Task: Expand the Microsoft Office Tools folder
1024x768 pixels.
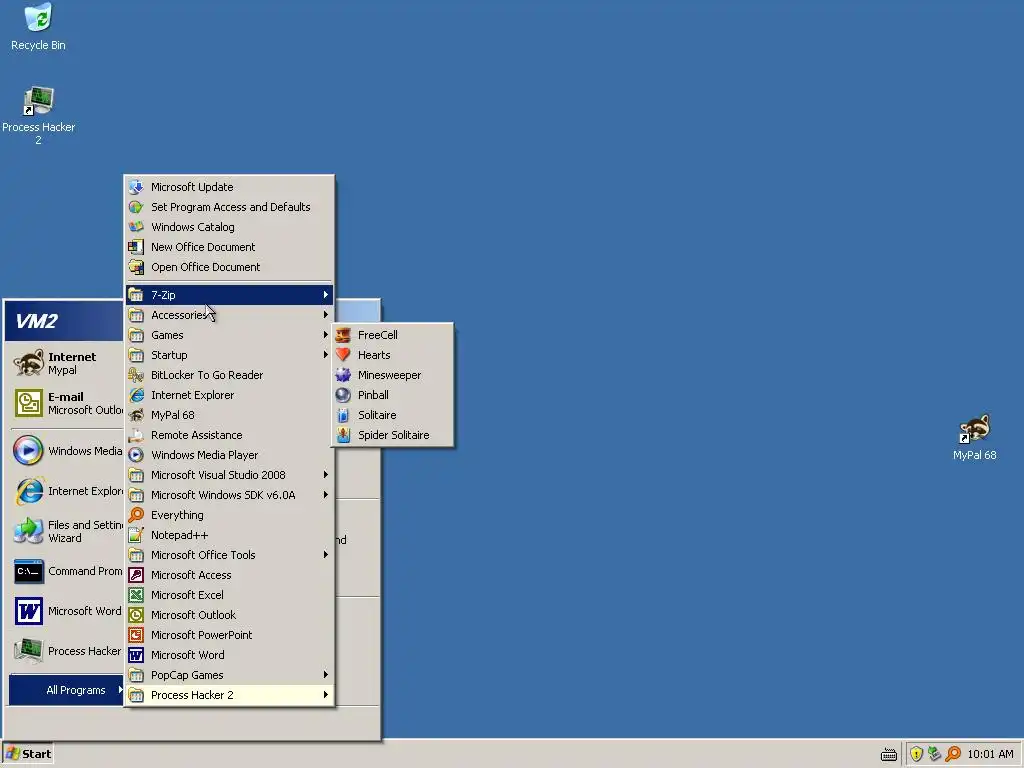Action: pos(229,555)
